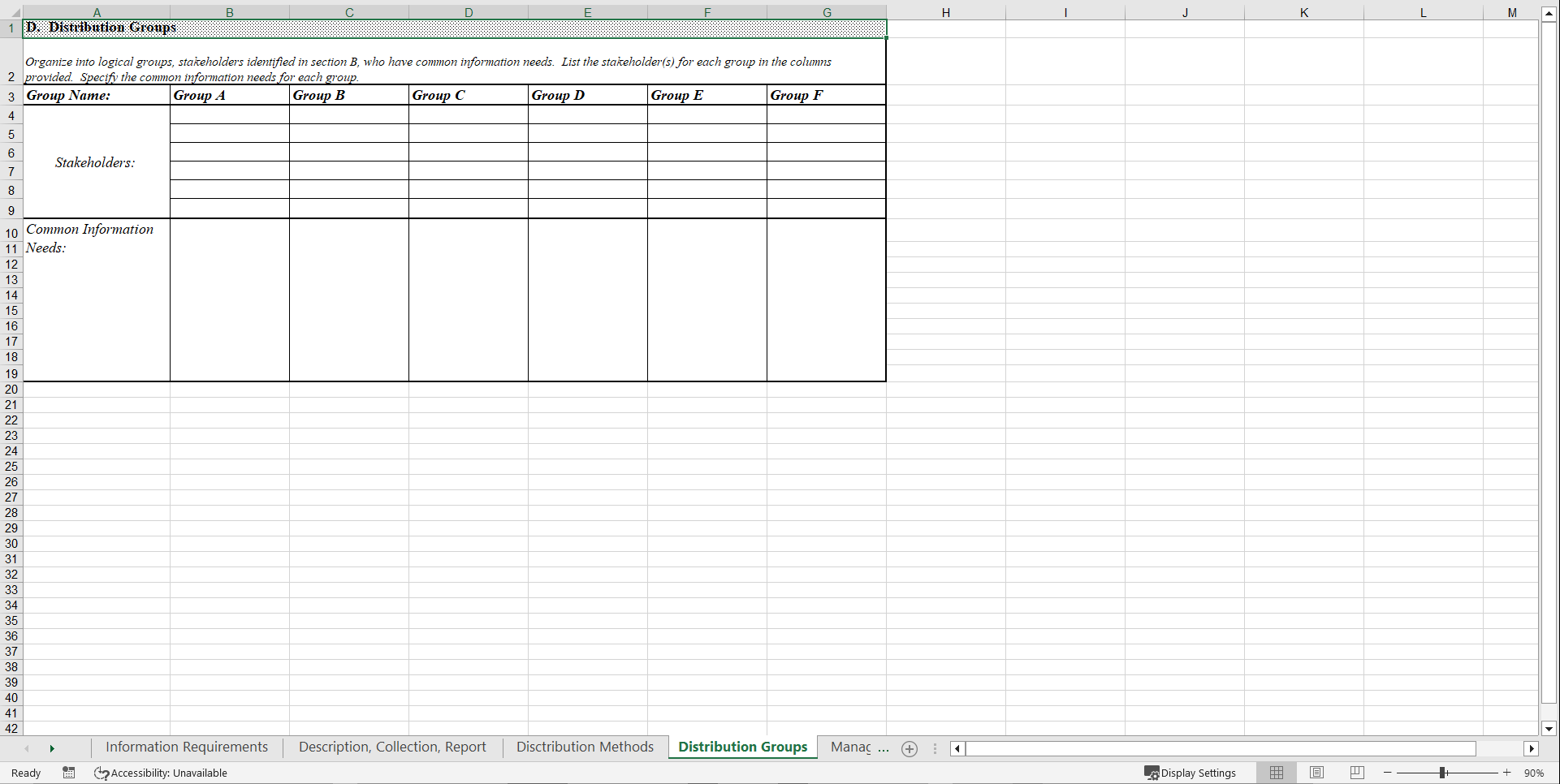Switch to the Distribution Methods sheet tab
The height and width of the screenshot is (784, 1560).
tap(585, 747)
